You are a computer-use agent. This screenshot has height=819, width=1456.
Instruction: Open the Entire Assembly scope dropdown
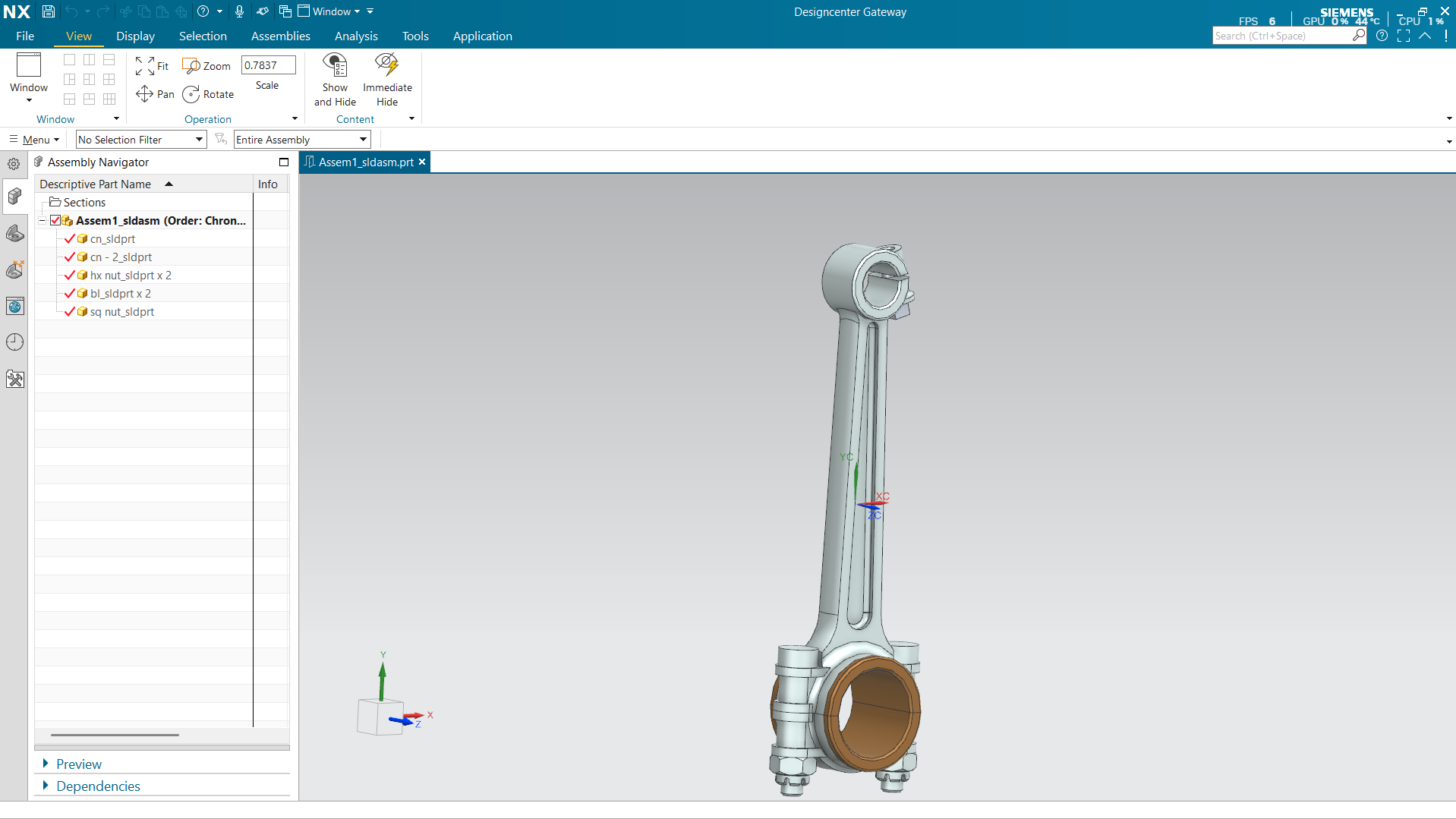[301, 140]
